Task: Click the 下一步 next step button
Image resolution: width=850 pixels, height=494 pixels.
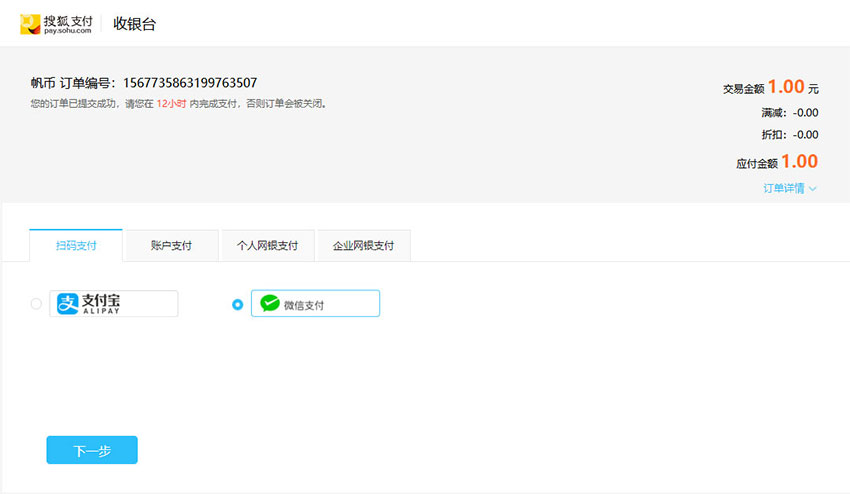Action: tap(92, 450)
